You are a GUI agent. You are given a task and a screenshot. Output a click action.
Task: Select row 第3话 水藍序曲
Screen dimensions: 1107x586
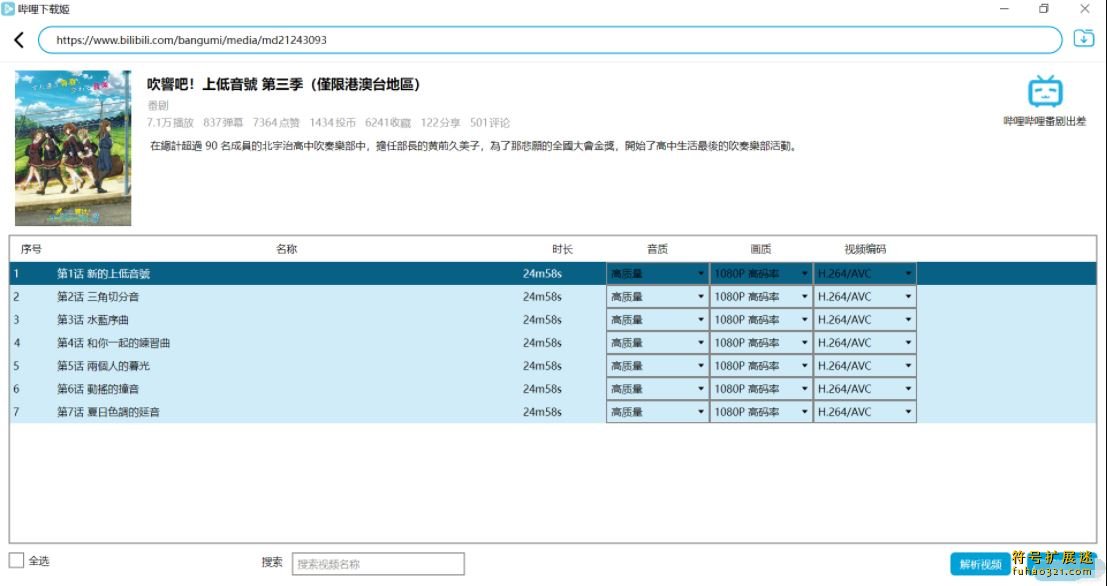553,320
